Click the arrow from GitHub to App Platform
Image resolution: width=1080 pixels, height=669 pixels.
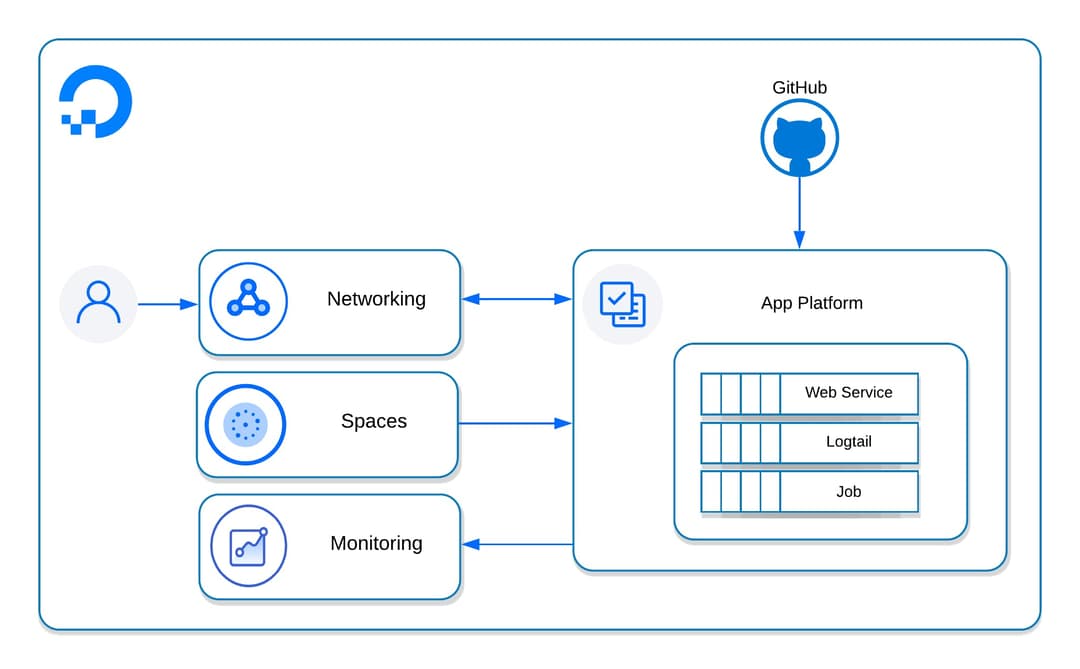(x=799, y=212)
